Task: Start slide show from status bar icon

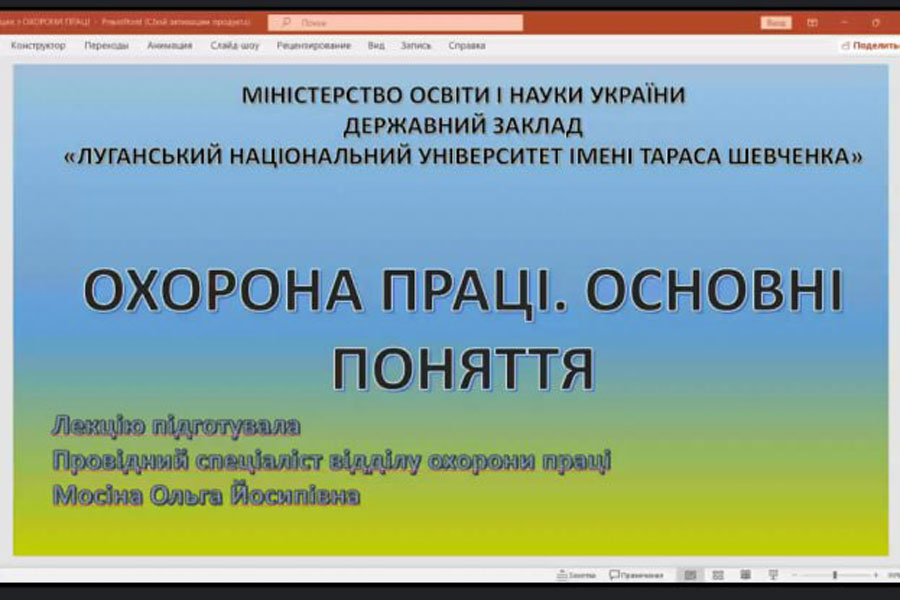Action: 773,575
